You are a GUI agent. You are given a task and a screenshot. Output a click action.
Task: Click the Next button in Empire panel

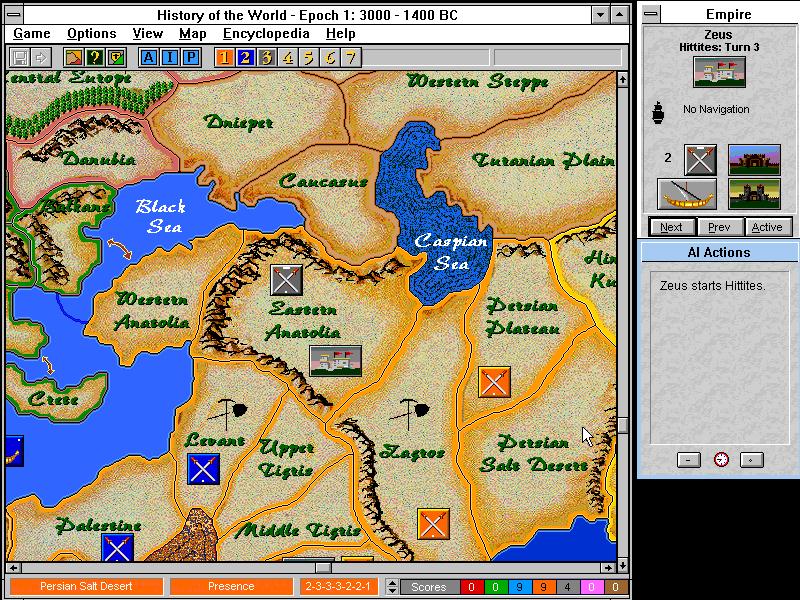[x=671, y=227]
